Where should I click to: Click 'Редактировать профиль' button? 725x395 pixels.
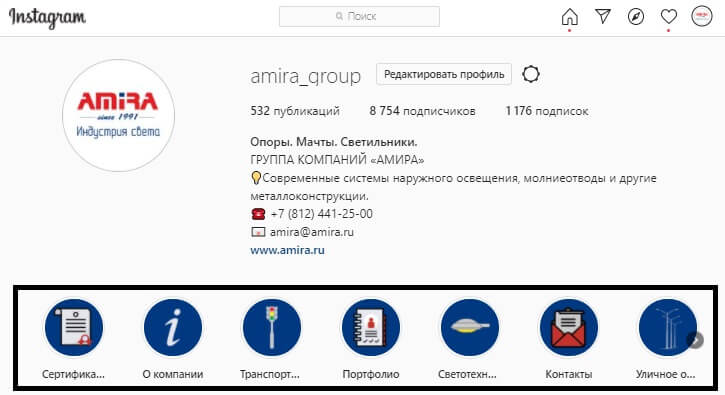tap(444, 74)
